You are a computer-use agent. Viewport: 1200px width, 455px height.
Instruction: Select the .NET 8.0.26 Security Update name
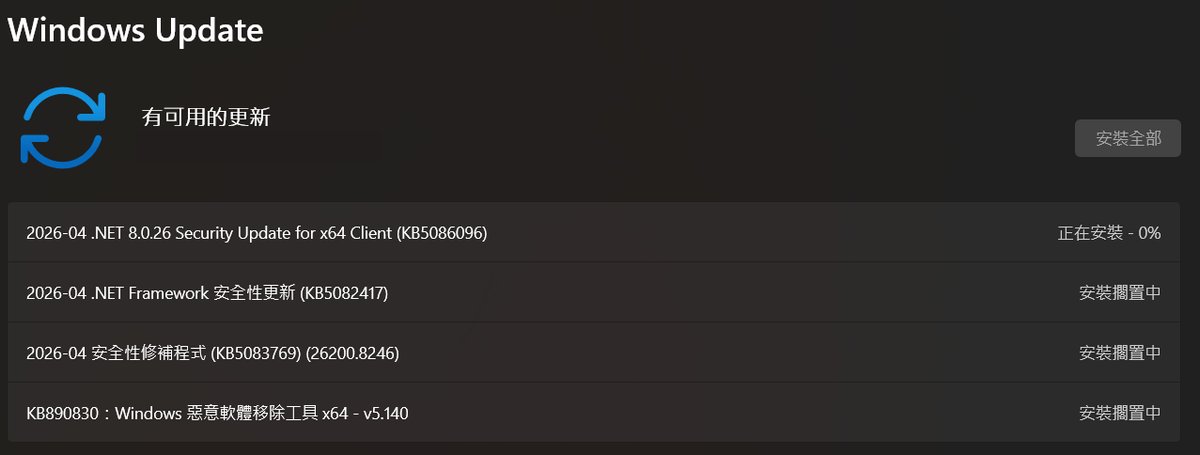click(257, 233)
